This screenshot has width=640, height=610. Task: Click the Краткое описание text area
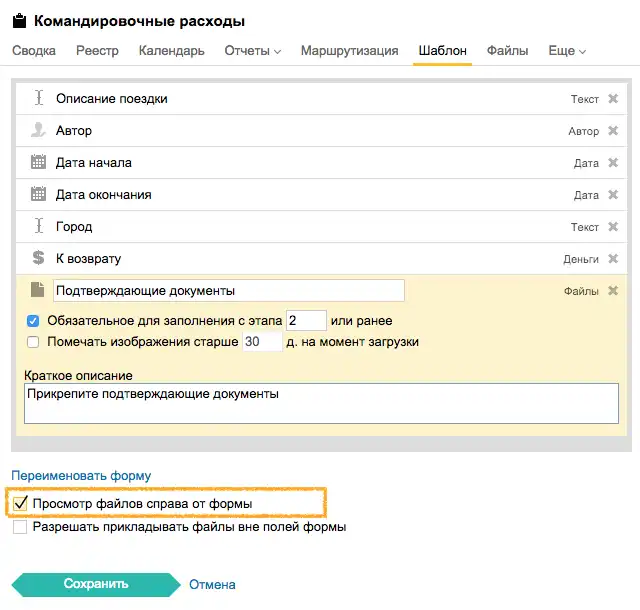(x=321, y=403)
